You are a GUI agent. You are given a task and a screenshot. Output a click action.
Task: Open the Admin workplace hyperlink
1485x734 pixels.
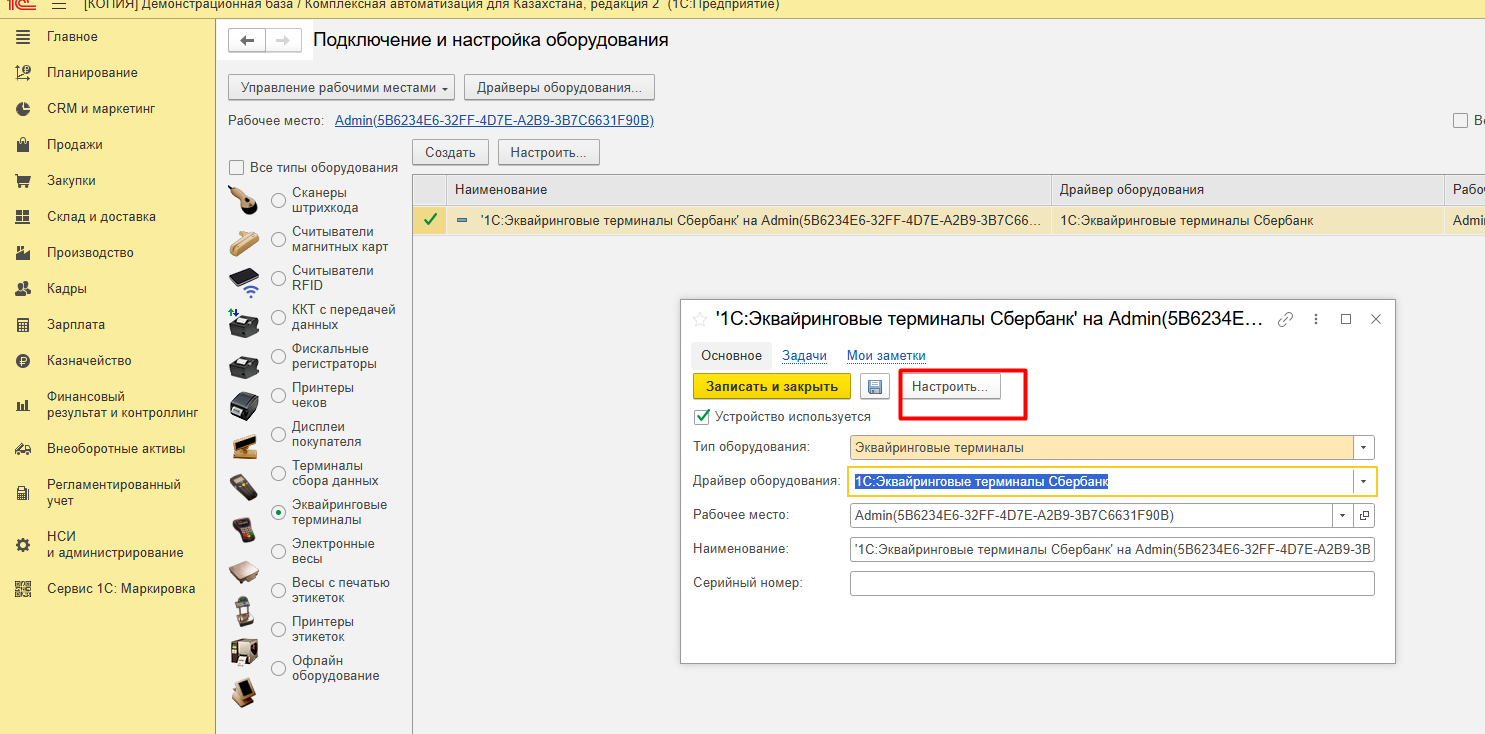tap(494, 121)
